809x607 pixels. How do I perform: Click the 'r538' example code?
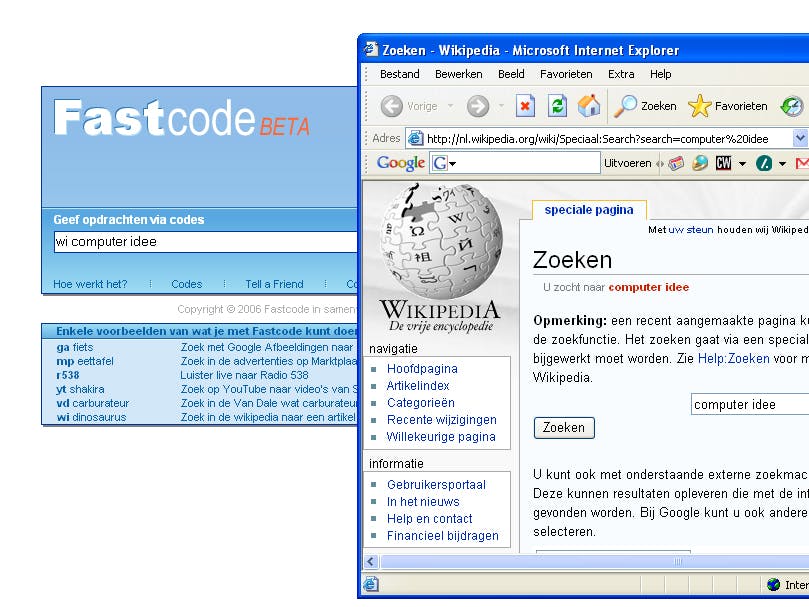[68, 375]
